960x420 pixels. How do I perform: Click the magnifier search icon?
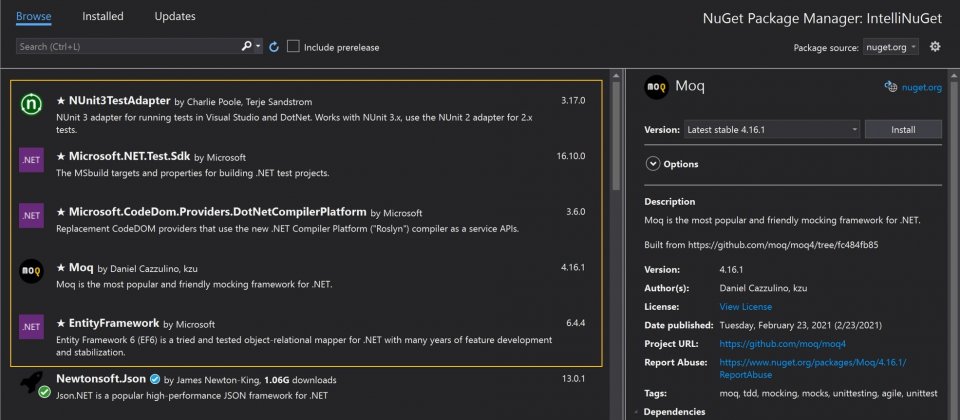(x=246, y=46)
